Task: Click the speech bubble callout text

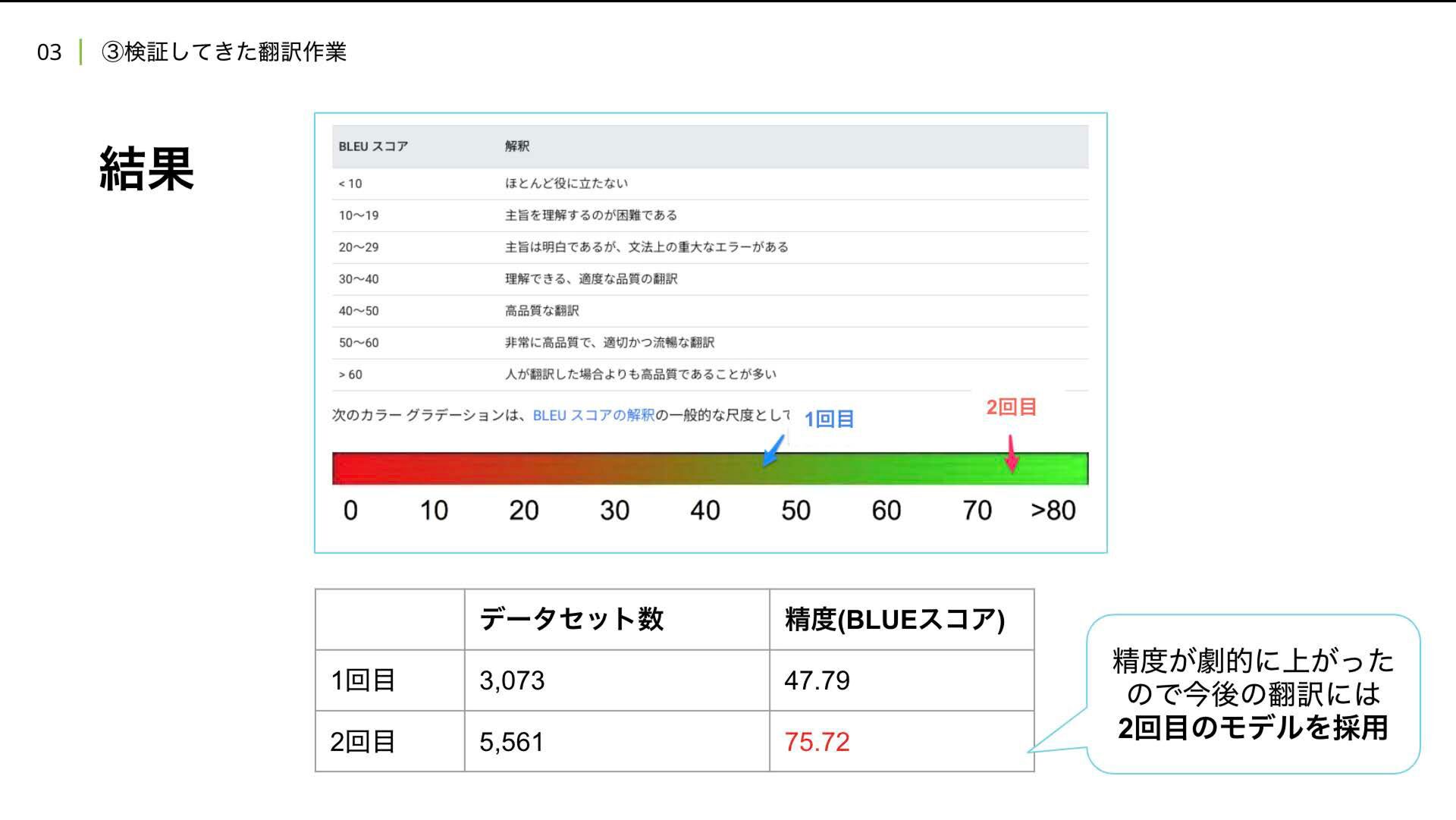Action: click(1253, 694)
